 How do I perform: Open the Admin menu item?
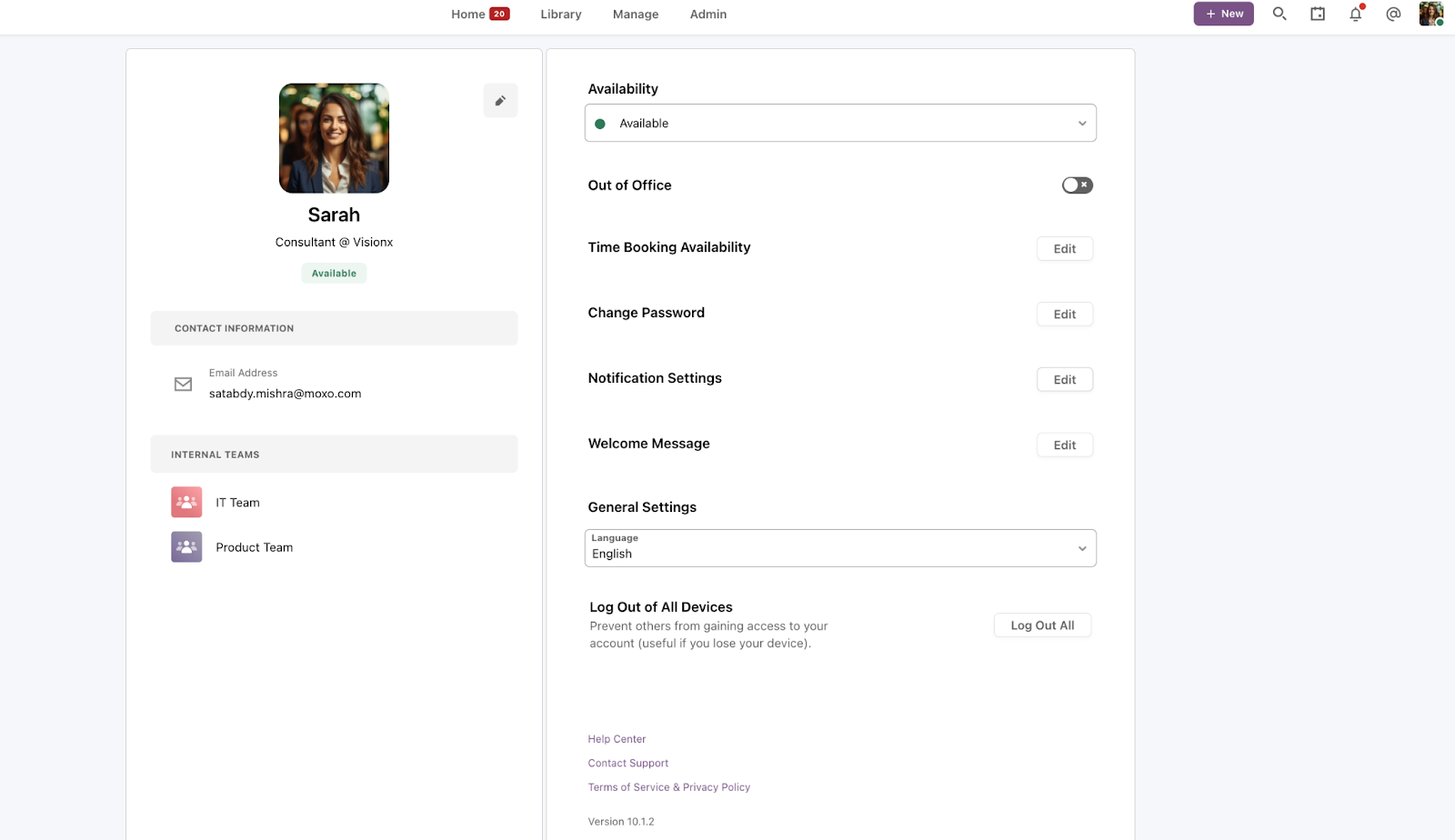pos(707,14)
